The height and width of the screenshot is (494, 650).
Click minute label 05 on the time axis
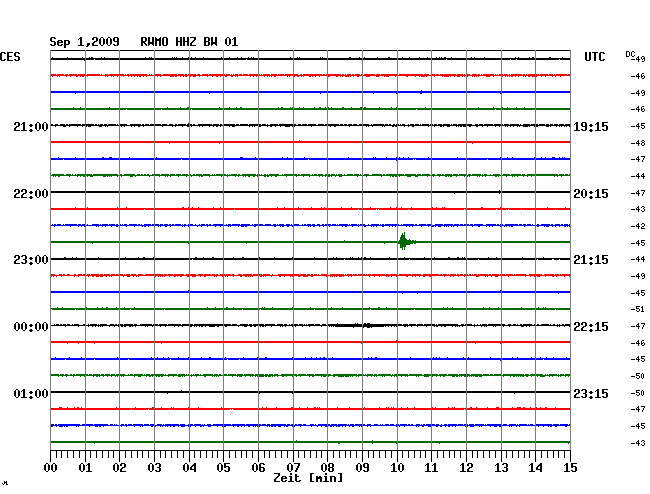[223, 468]
